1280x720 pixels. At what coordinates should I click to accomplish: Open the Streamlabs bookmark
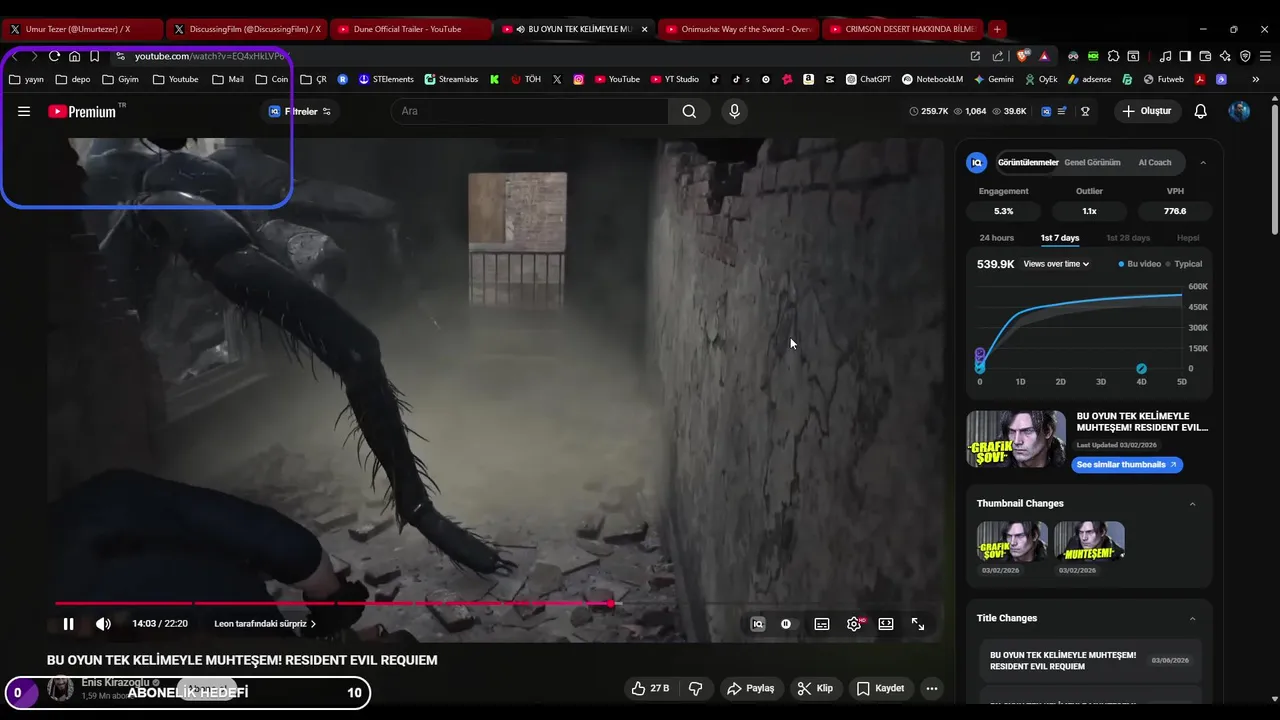pos(451,79)
